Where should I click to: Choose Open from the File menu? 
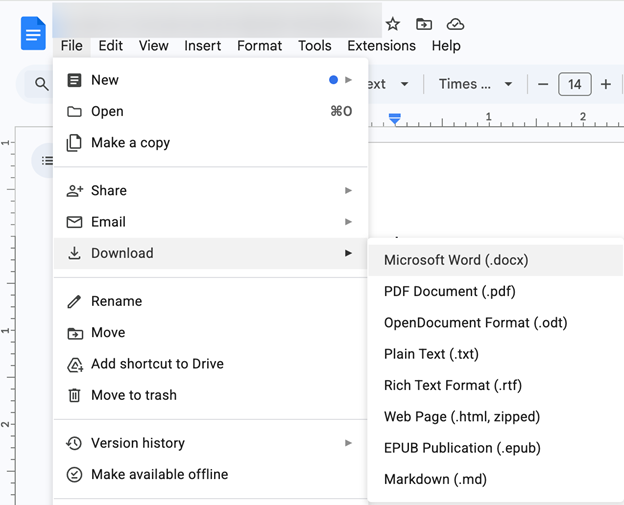(x=211, y=111)
